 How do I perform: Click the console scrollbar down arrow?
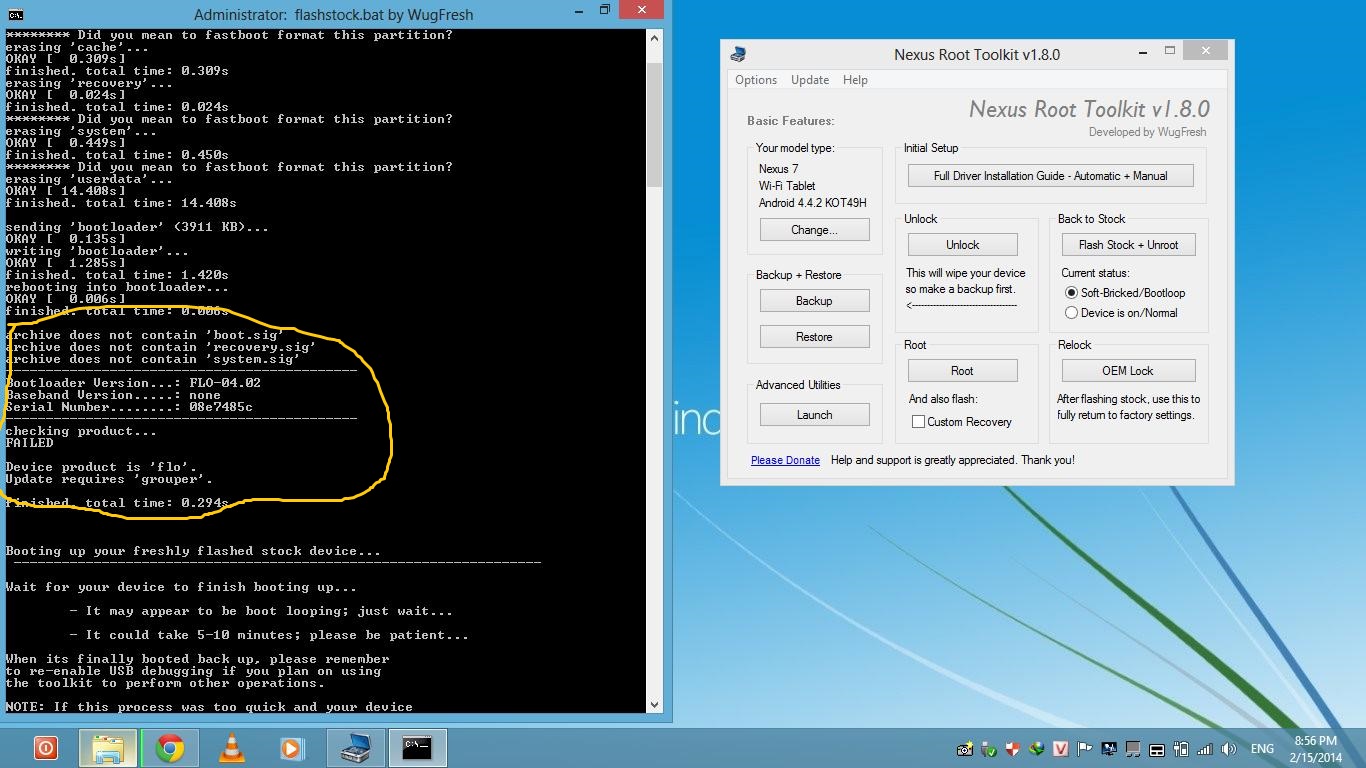coord(655,705)
